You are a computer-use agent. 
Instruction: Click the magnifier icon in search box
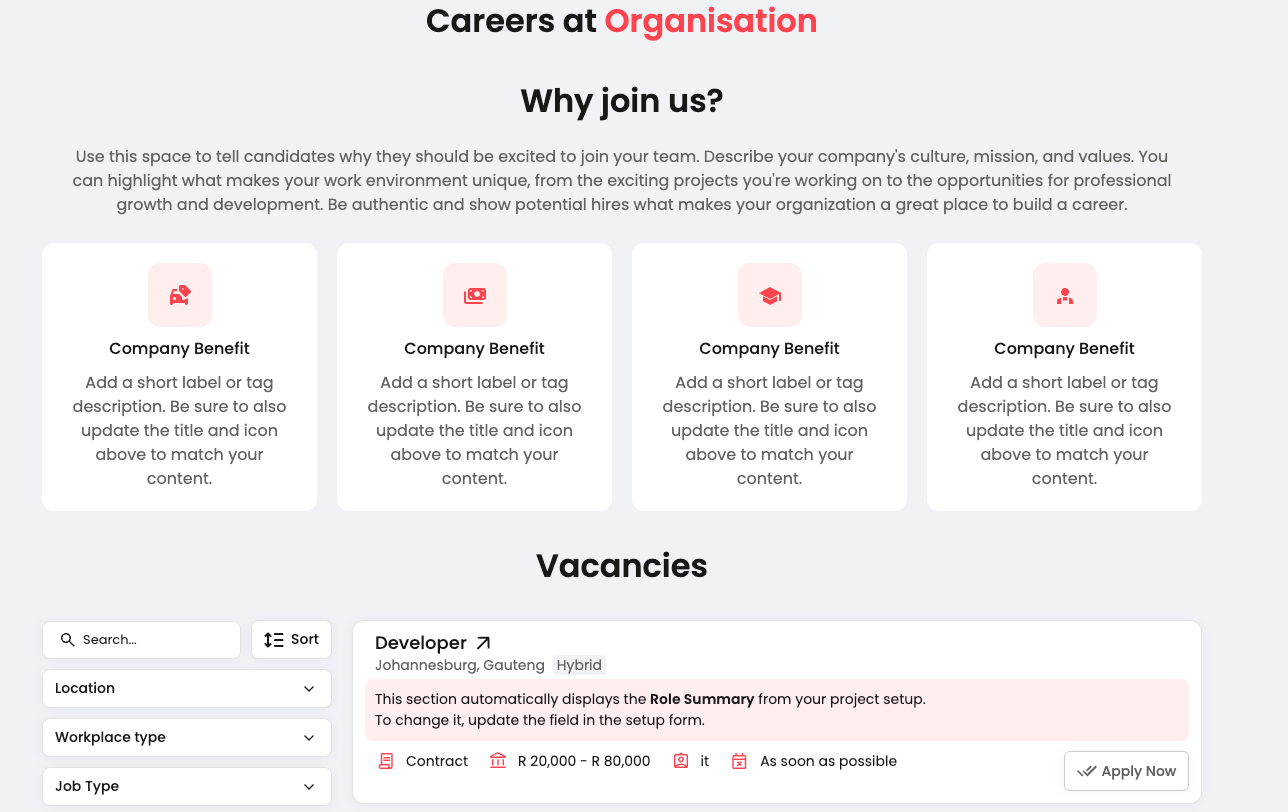(68, 640)
